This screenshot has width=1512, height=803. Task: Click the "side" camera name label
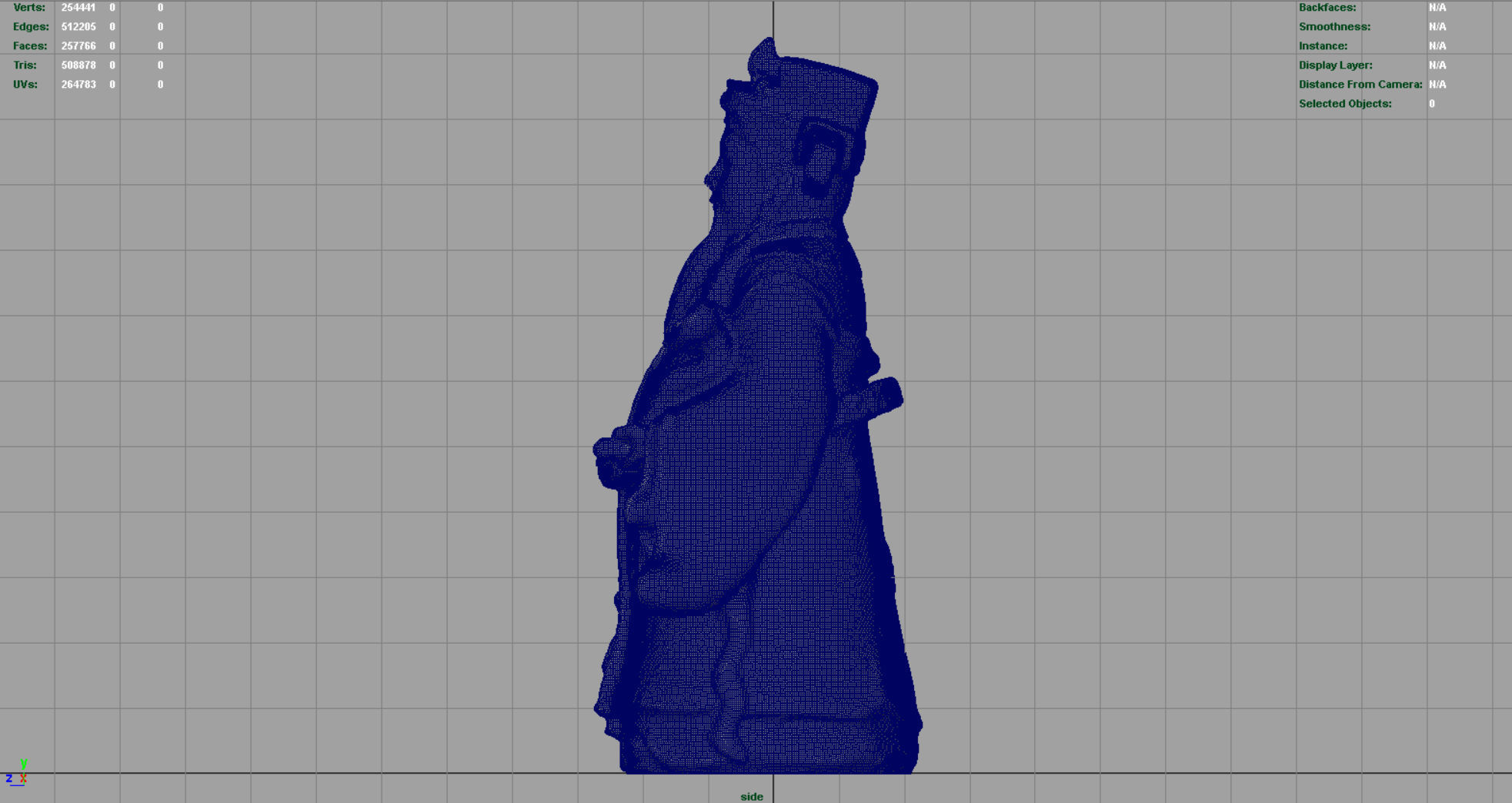752,797
